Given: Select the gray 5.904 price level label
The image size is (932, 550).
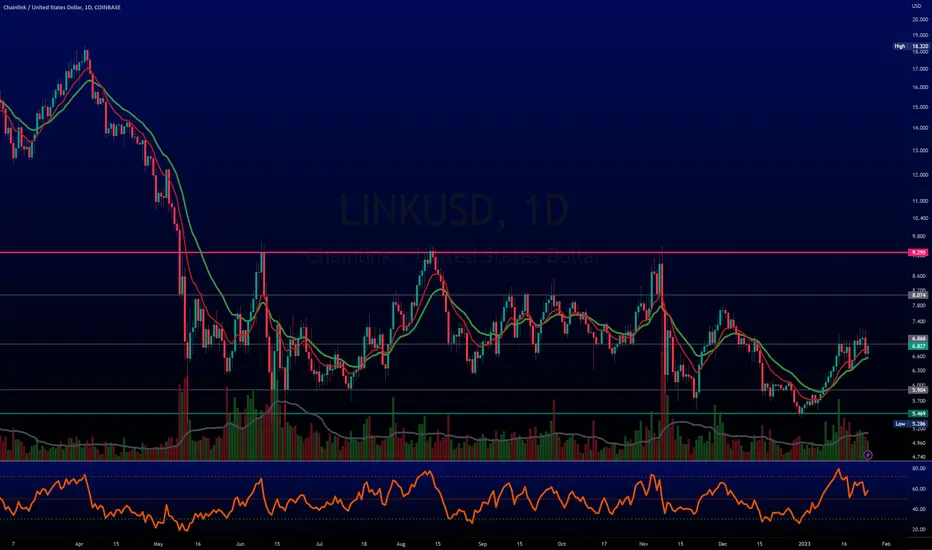Looking at the screenshot, I should pyautogui.click(x=918, y=390).
